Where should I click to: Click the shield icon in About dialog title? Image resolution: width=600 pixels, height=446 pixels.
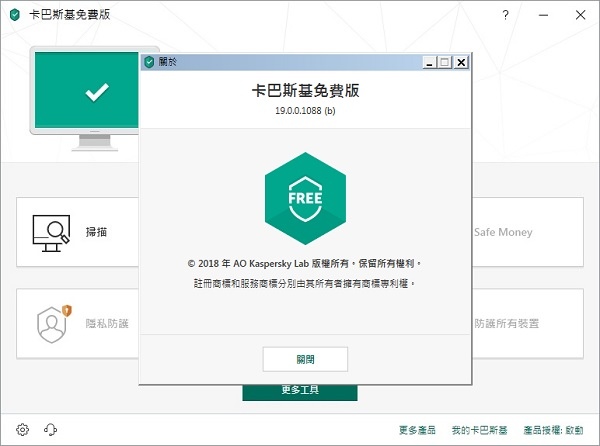pos(149,62)
